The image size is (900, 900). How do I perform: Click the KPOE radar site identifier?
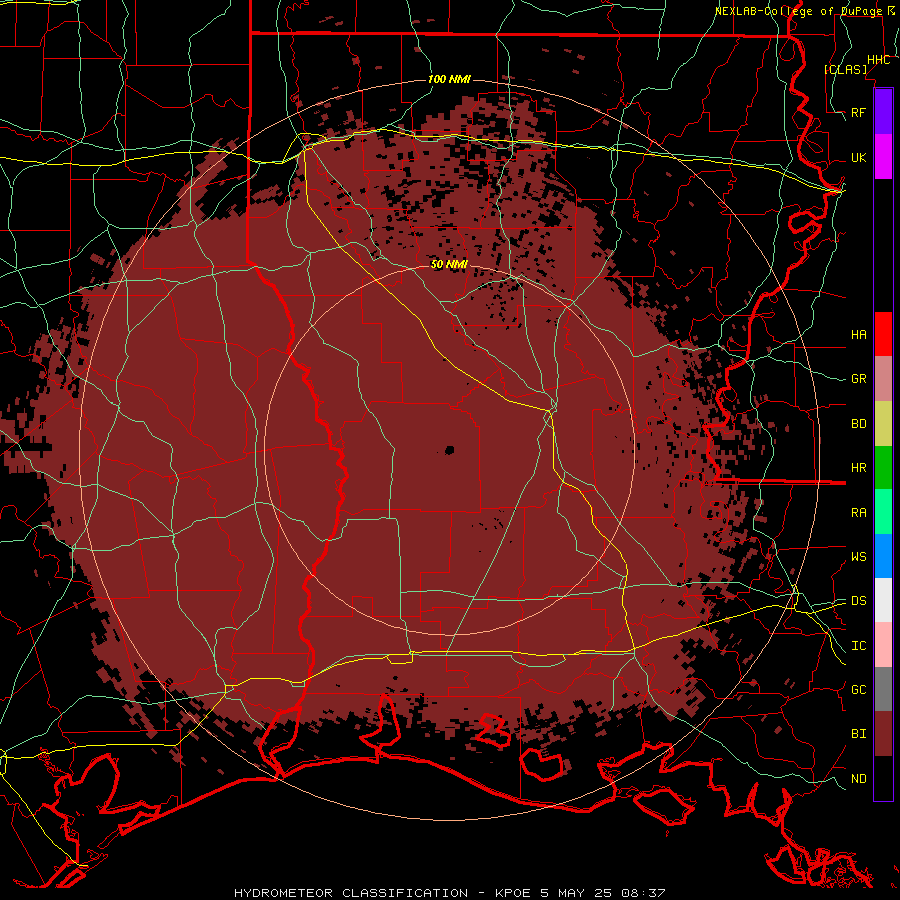(512, 893)
